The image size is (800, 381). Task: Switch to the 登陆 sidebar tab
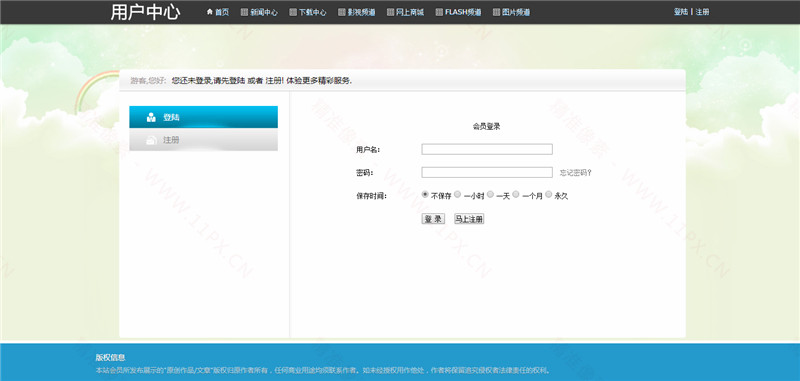point(204,117)
